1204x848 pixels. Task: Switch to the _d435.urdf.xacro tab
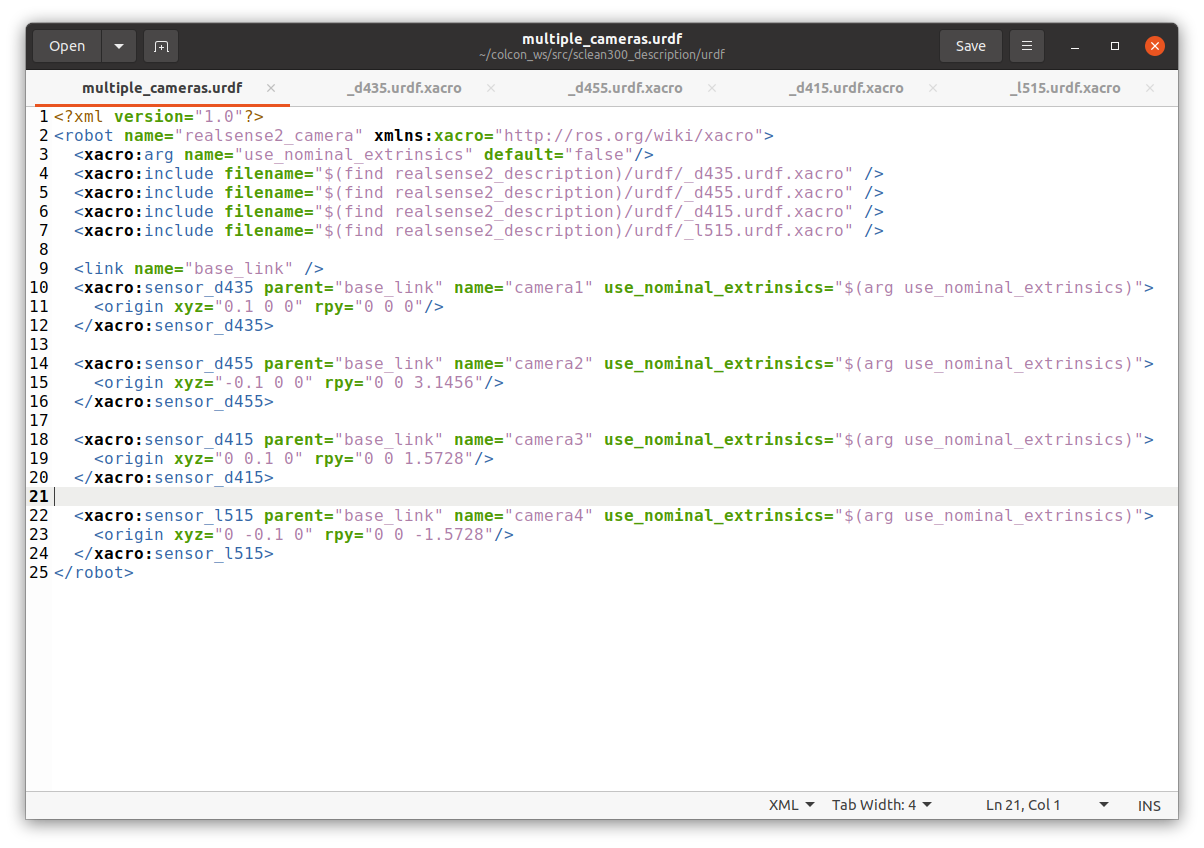(404, 88)
